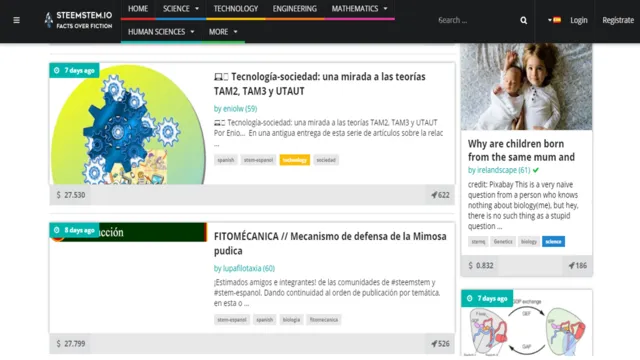The height and width of the screenshot is (360, 640).
Task: Select the 'Genetics' tag
Action: pyautogui.click(x=503, y=242)
